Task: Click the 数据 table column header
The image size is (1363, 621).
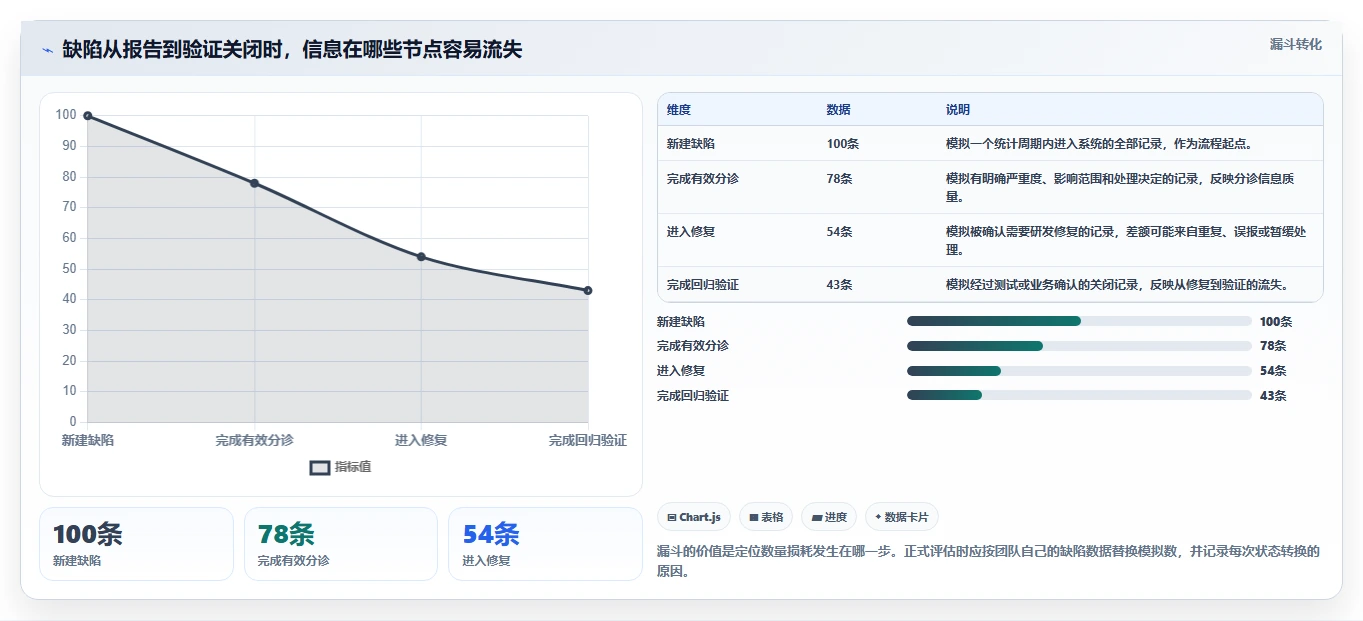Action: tap(839, 110)
